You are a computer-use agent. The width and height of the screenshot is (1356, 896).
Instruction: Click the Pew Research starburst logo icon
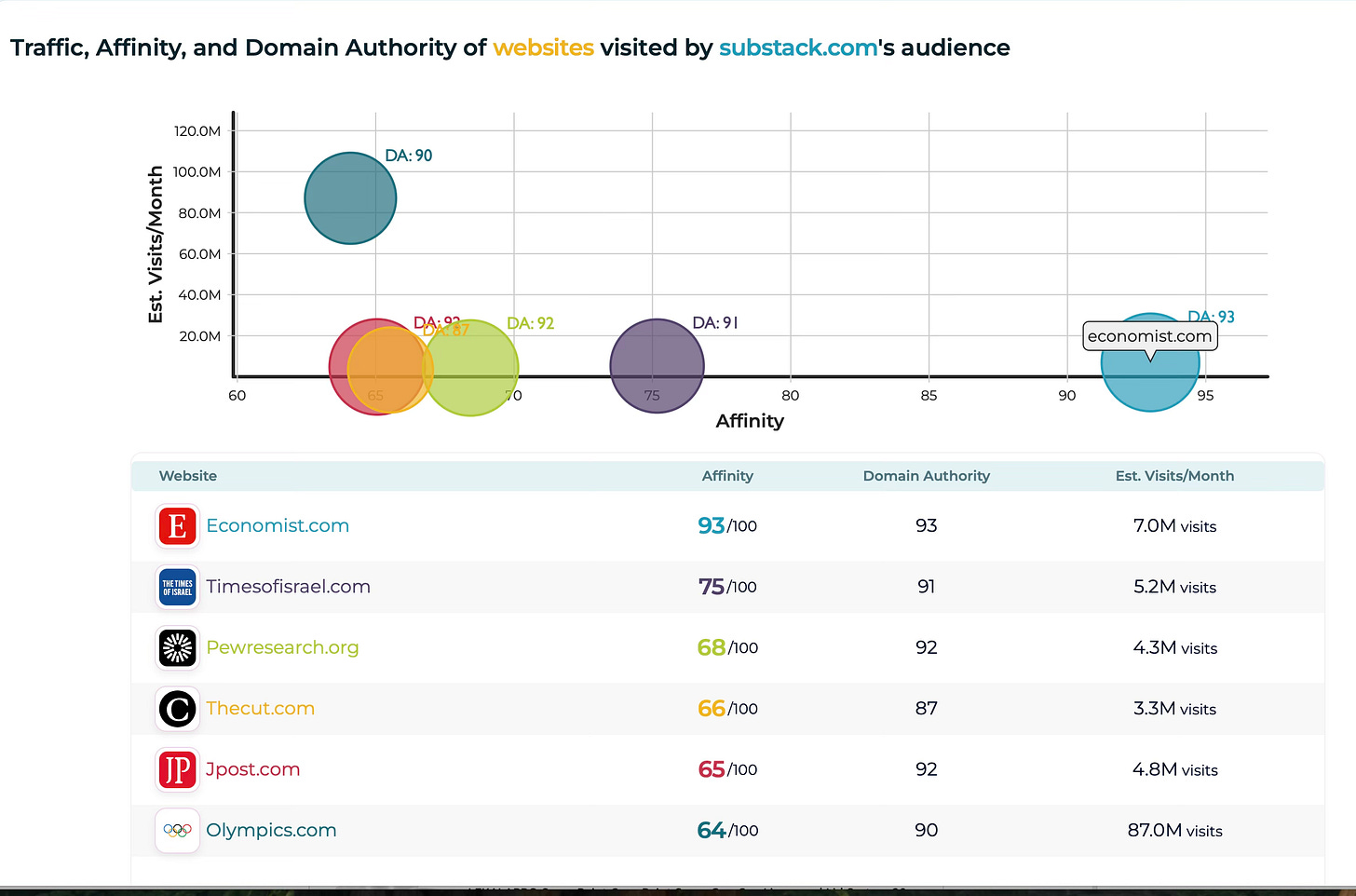[x=177, y=648]
